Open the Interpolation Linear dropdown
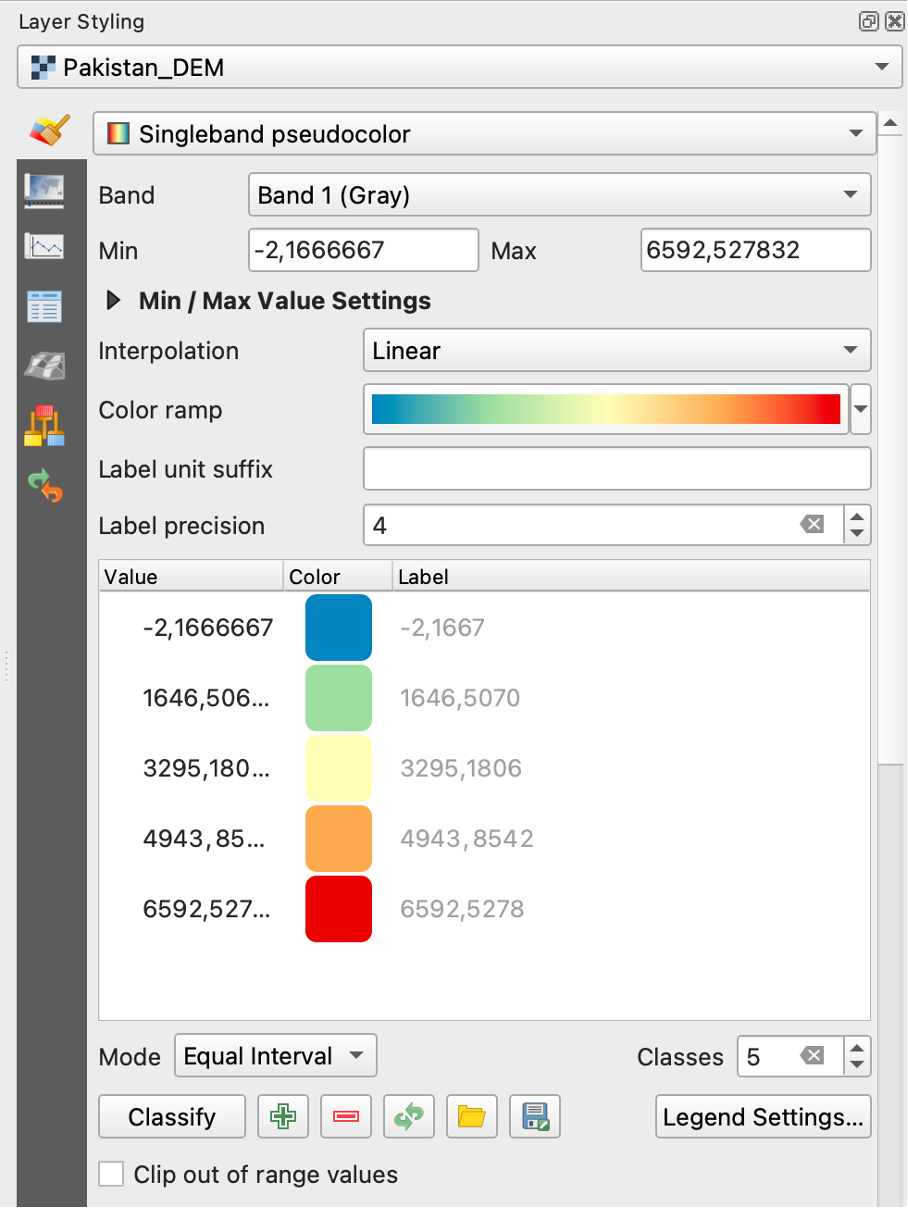 616,351
